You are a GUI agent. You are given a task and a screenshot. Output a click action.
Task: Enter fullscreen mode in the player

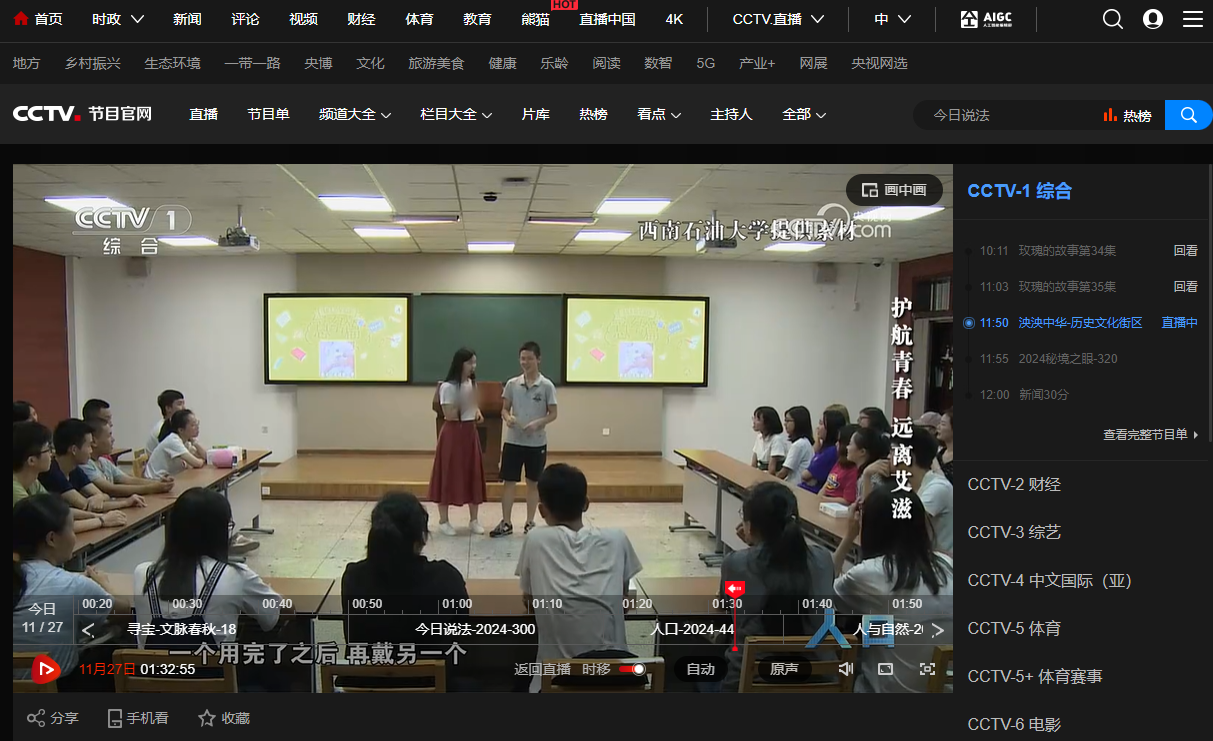[x=927, y=669]
